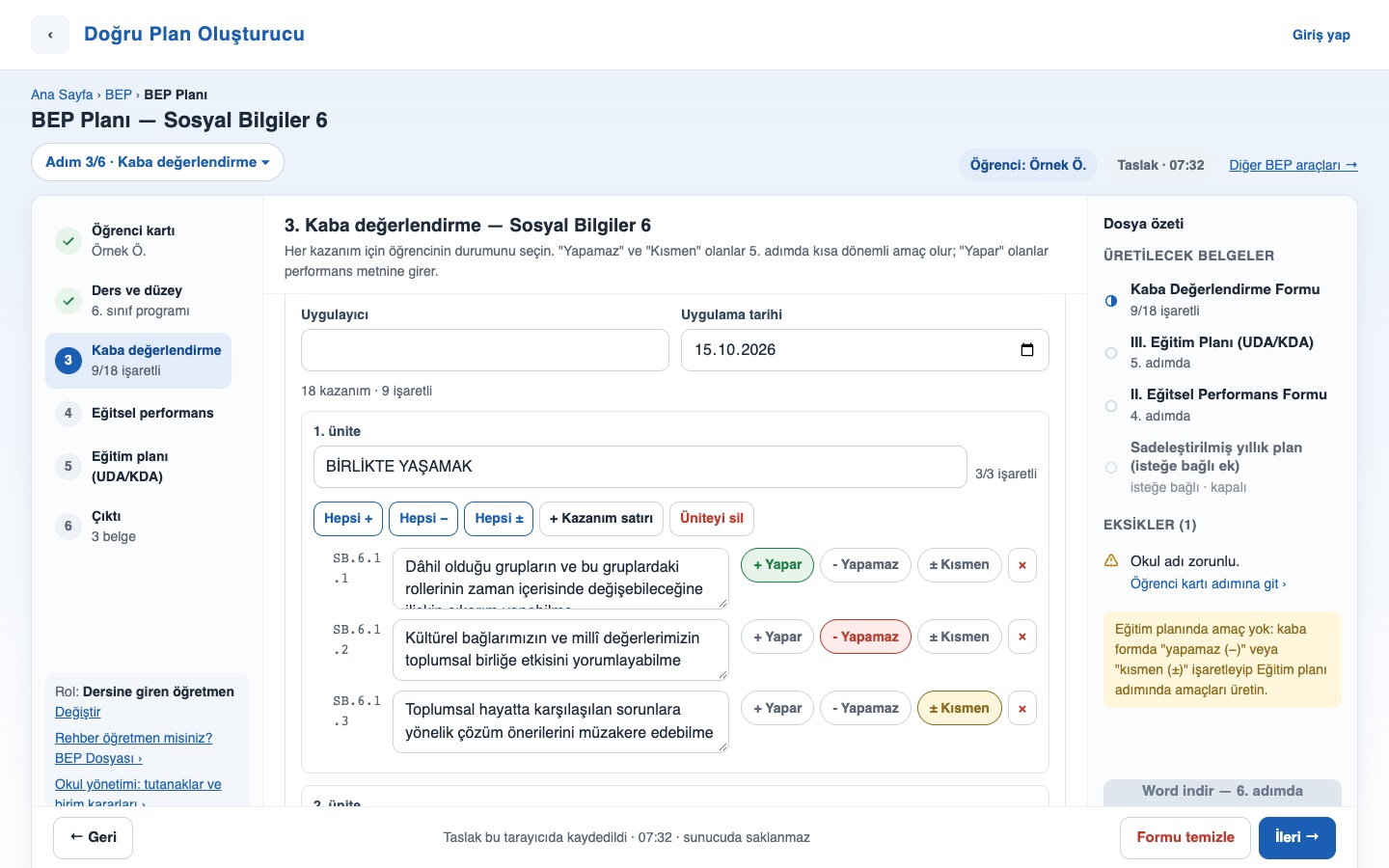Click the Hepsi – button
1389x868 pixels.
(423, 519)
